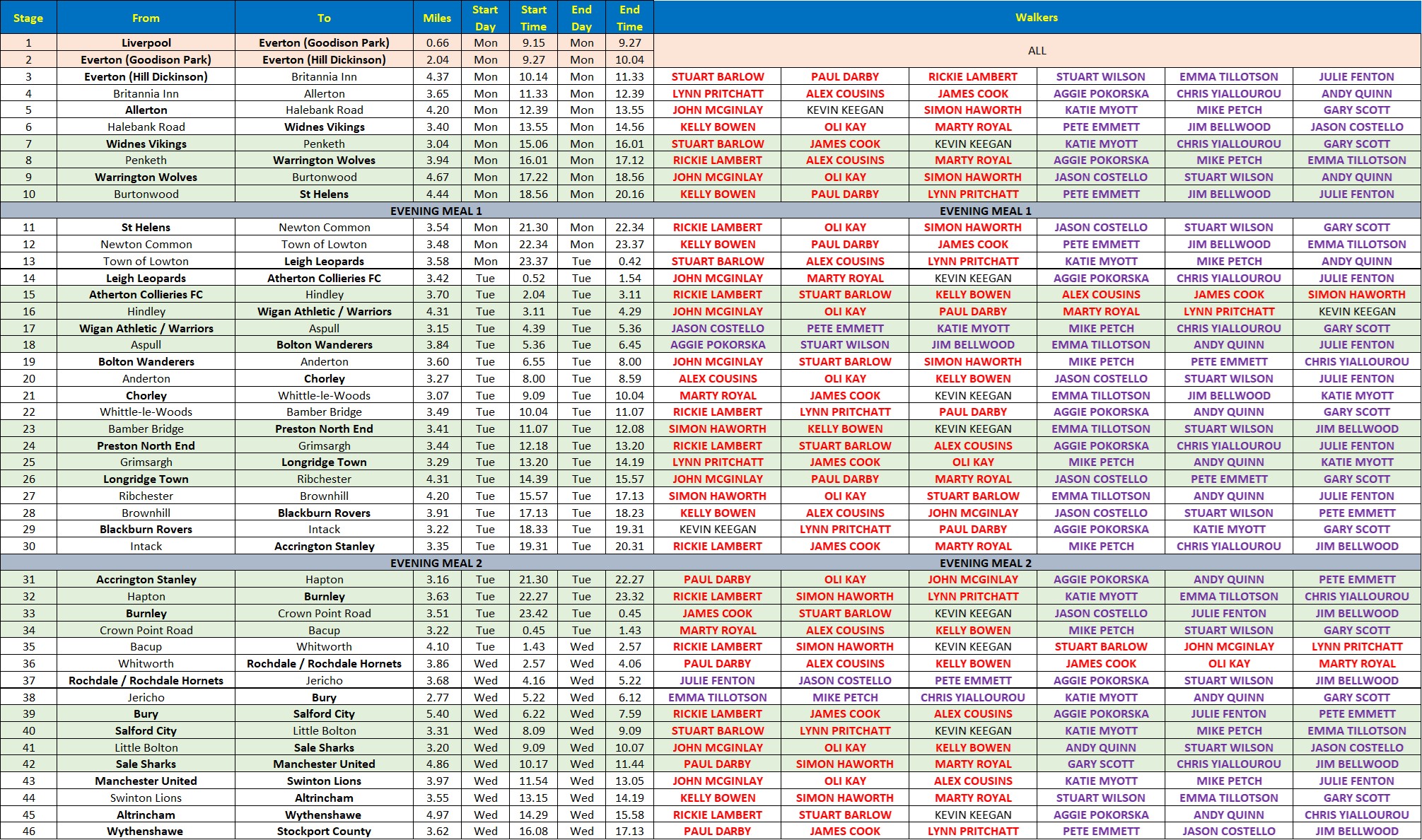Click Accrington Stanley destination in stage 30
The image size is (1422, 840).
coord(324,547)
